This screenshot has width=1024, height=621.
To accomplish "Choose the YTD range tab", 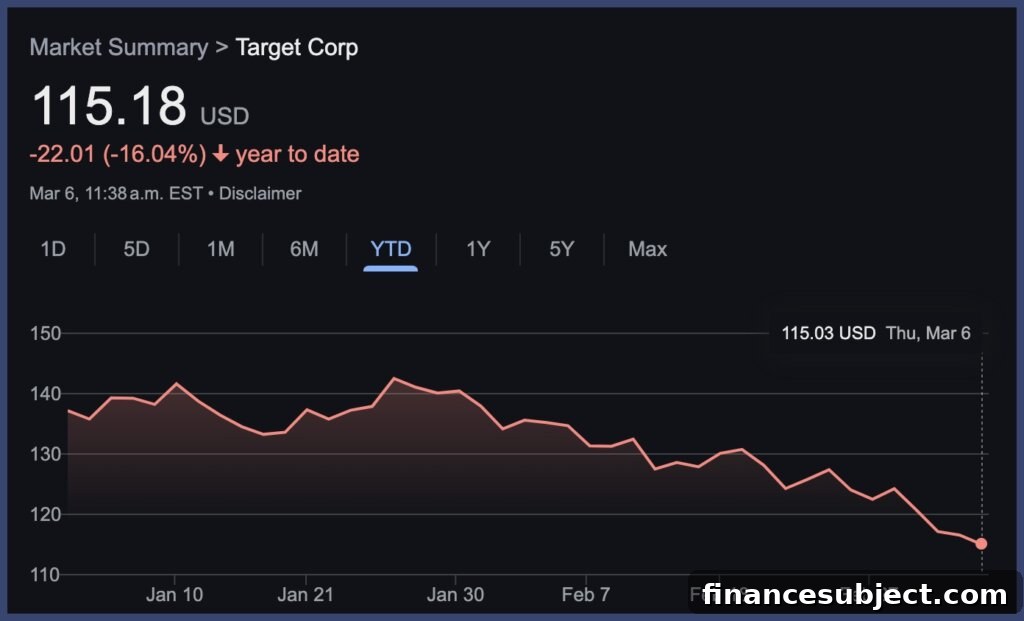I will coord(391,249).
